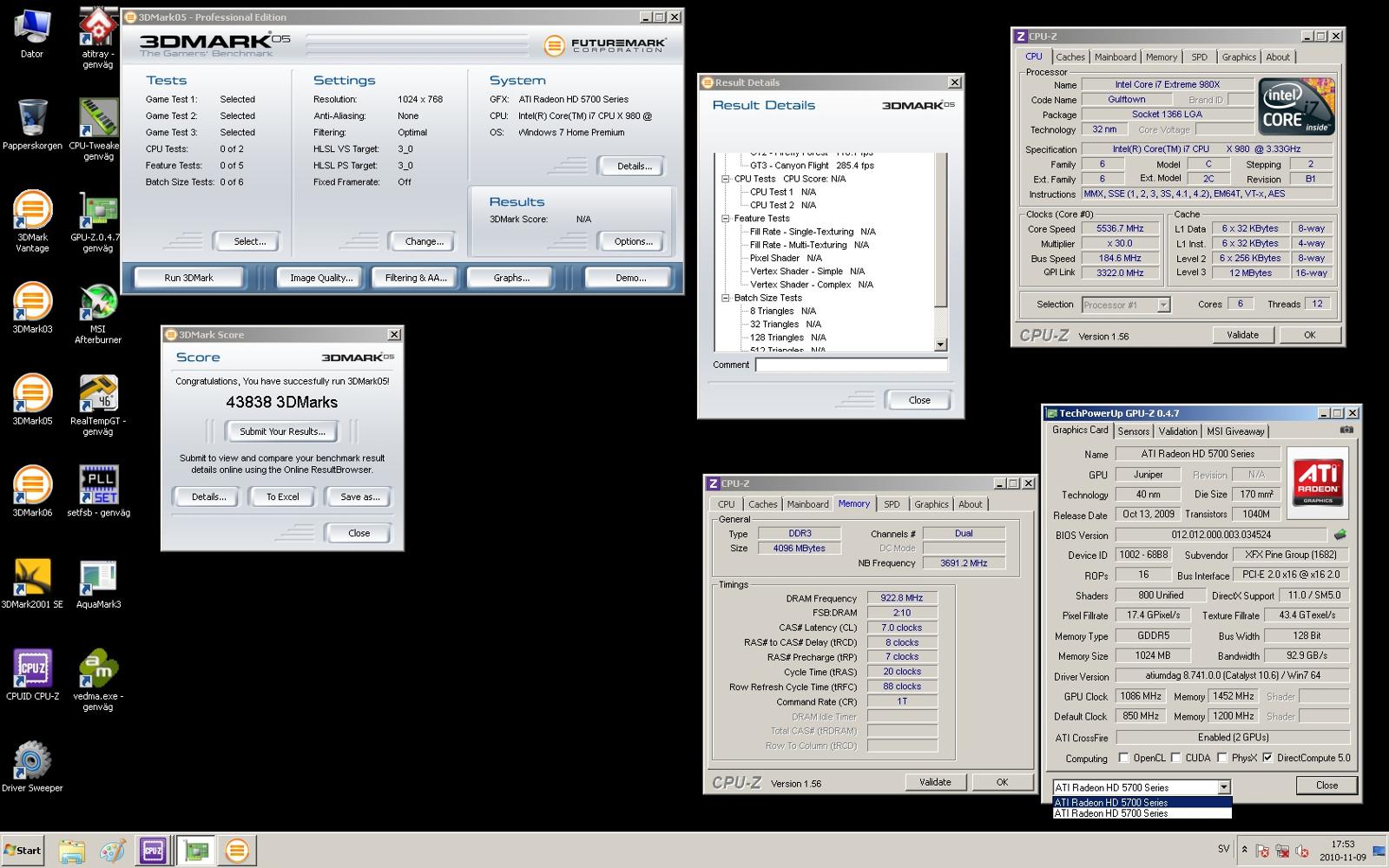Image resolution: width=1389 pixels, height=868 pixels.
Task: Launch 3DMark Vantage desktop icon
Action: pos(32,221)
